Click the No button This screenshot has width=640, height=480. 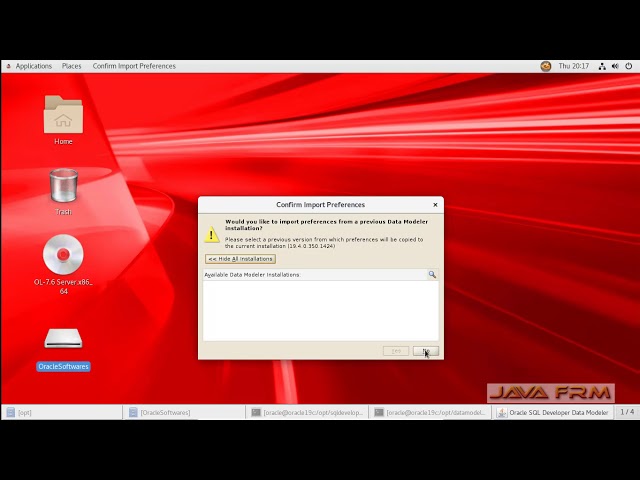(426, 351)
